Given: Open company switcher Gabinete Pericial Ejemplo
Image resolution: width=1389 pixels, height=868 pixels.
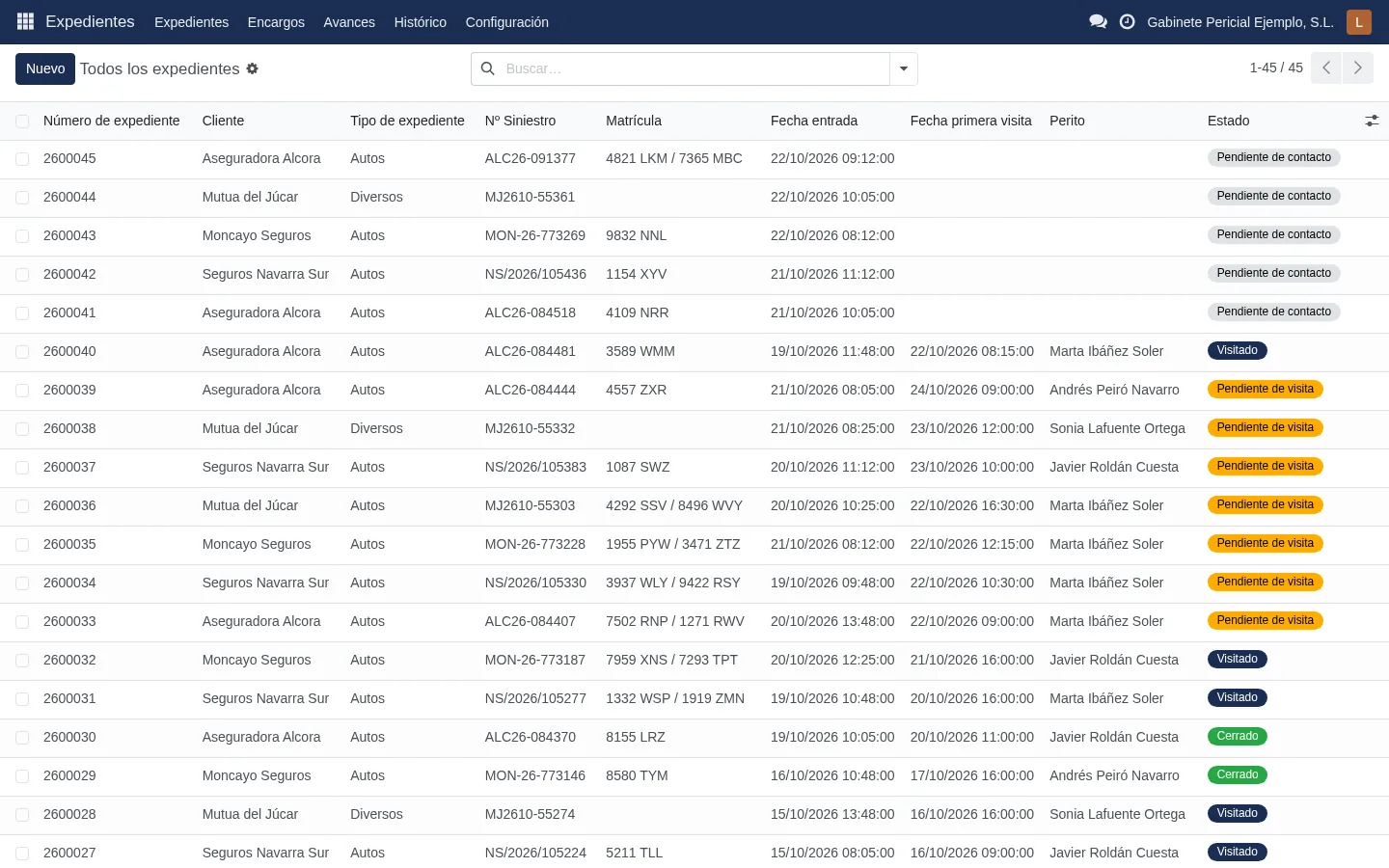Looking at the screenshot, I should (x=1240, y=22).
